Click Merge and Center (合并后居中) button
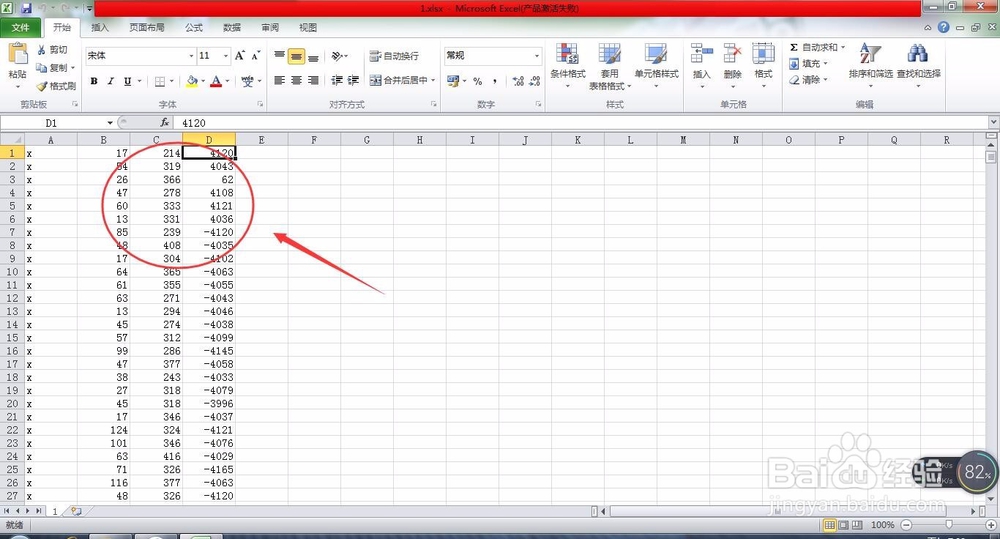 [x=399, y=80]
